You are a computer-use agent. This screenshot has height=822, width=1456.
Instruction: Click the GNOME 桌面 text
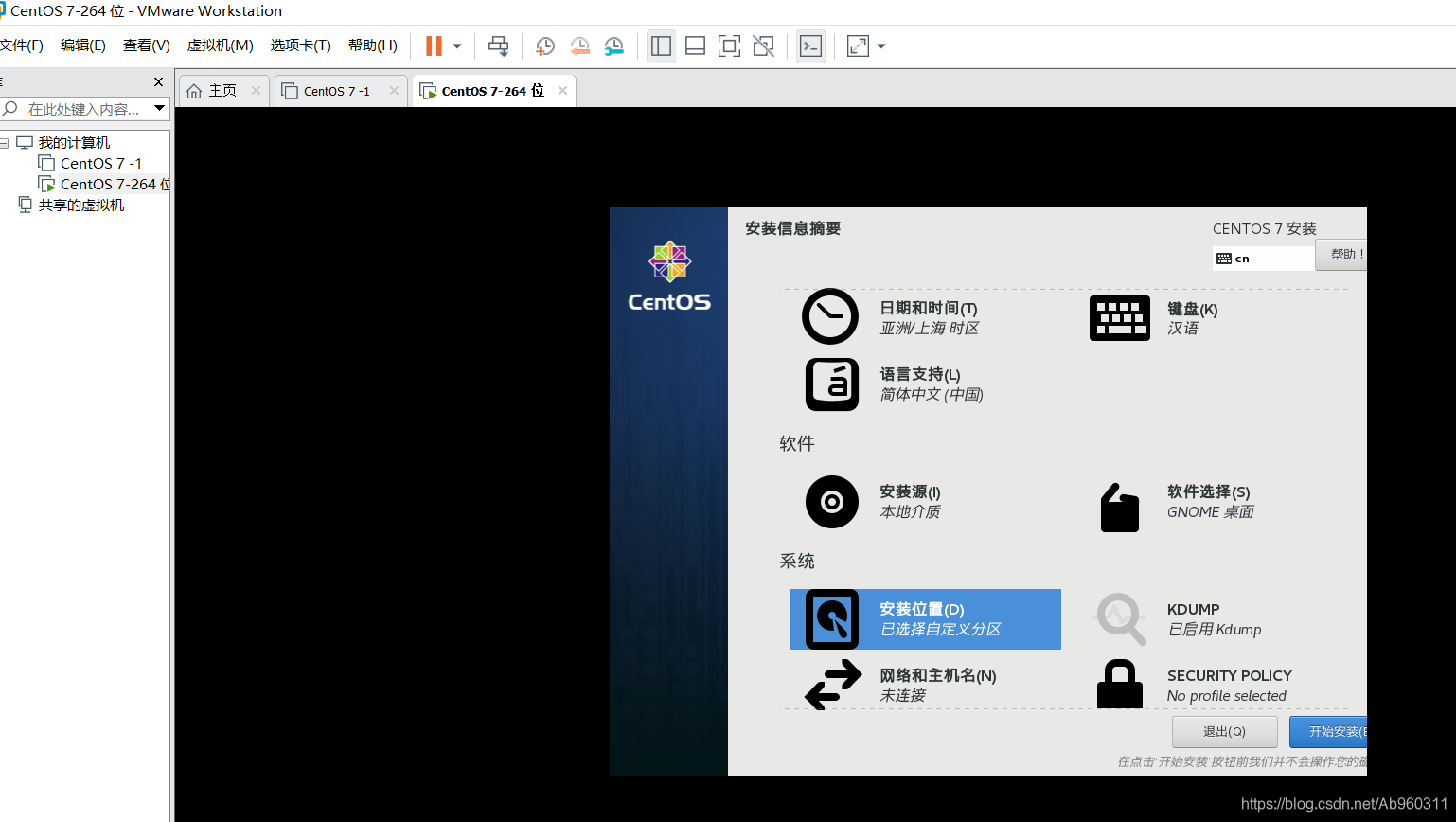pyautogui.click(x=1211, y=512)
